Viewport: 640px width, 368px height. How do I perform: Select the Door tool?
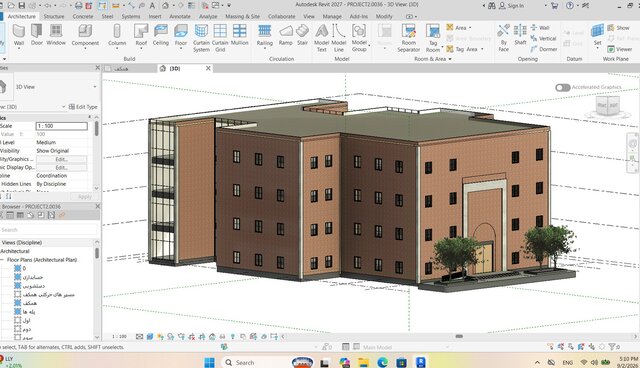tap(37, 34)
